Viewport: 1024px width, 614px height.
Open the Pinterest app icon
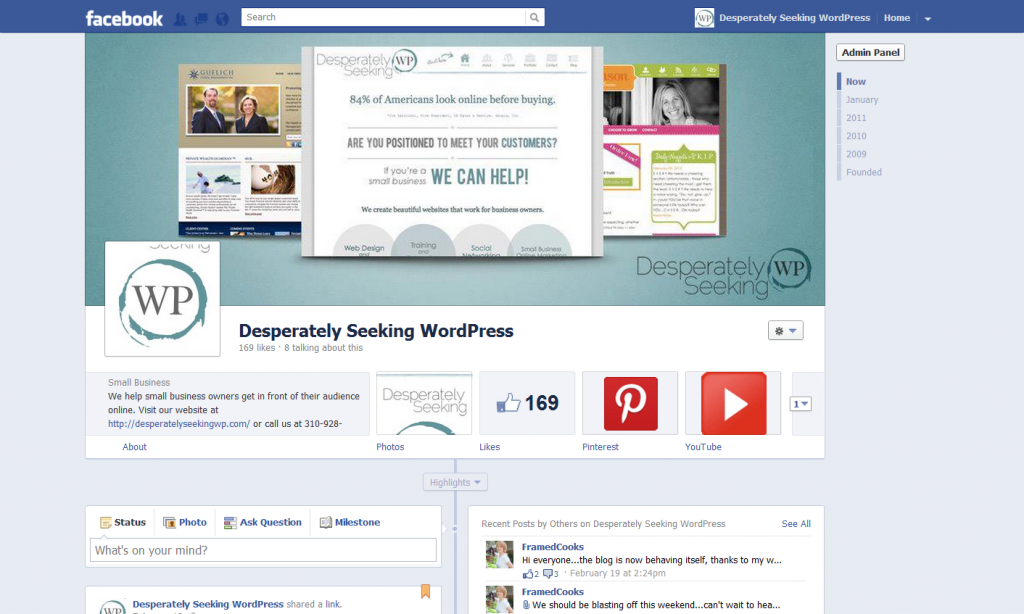tap(630, 403)
